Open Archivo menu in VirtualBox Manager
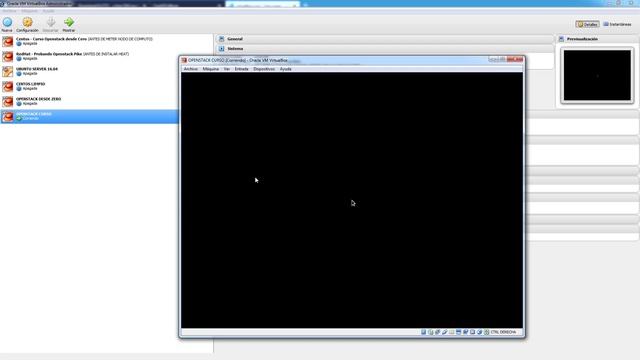 click(9, 11)
